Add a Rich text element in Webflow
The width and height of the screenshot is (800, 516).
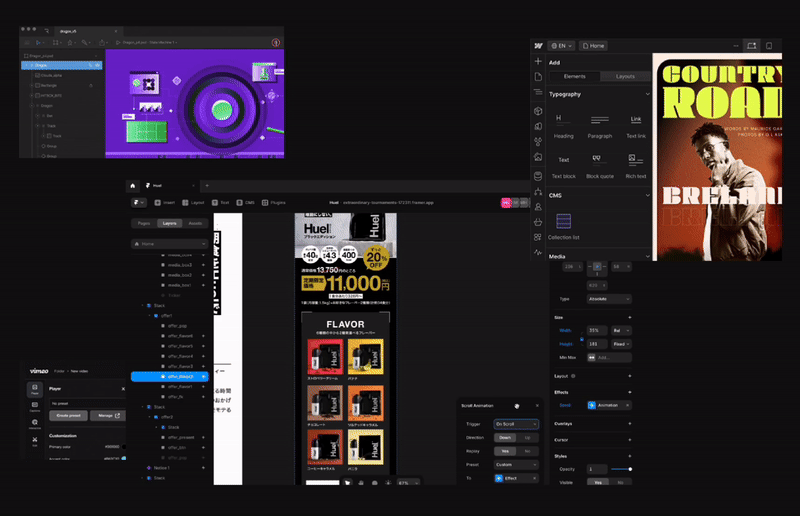(x=636, y=166)
